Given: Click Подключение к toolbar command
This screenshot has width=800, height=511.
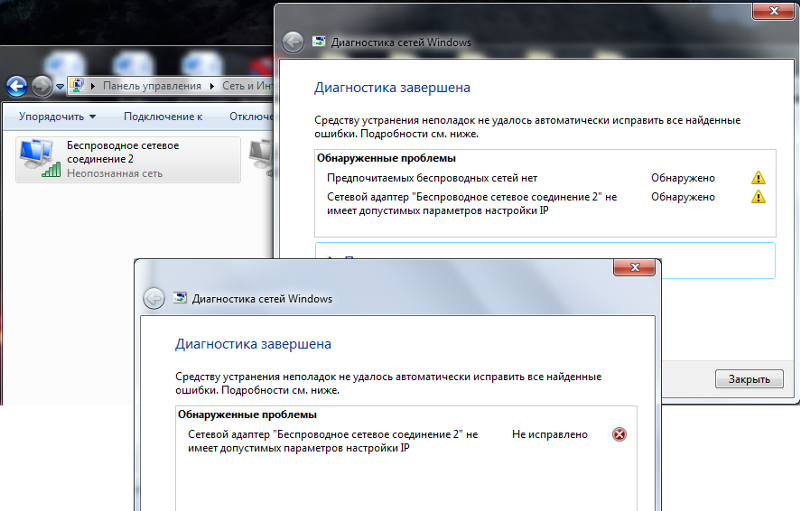Looking at the screenshot, I should click(x=163, y=116).
